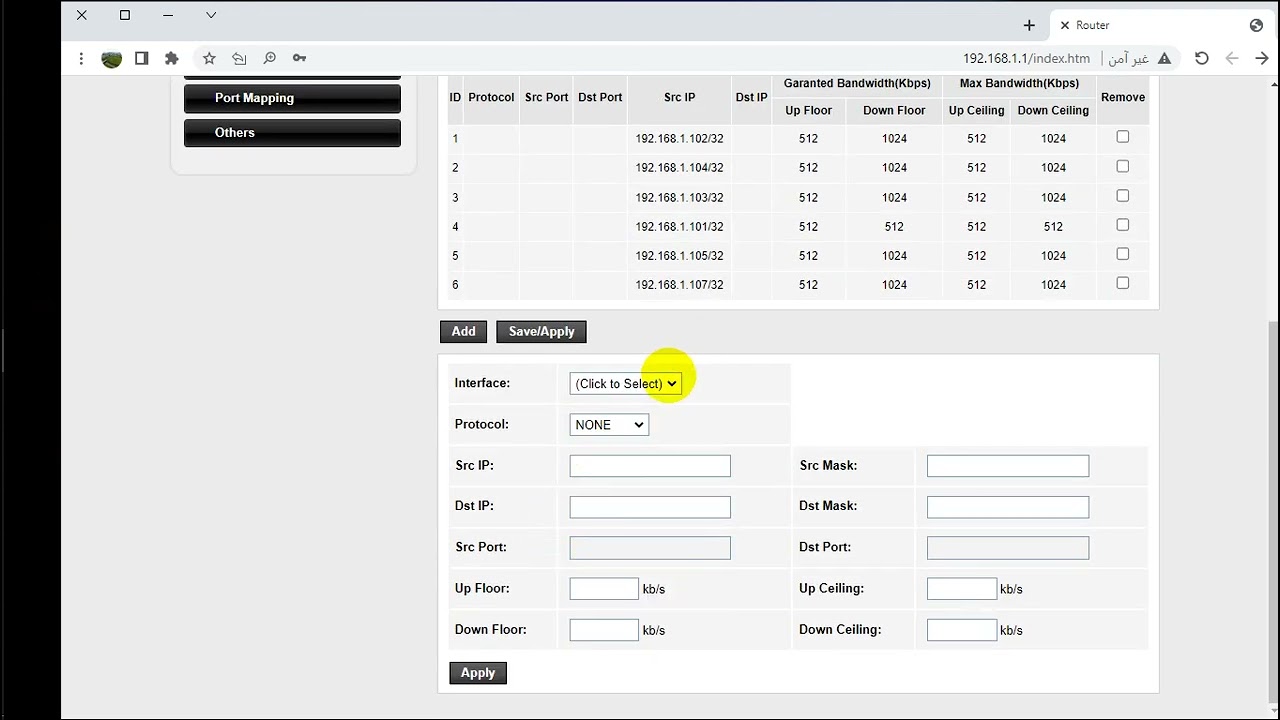Click the Src Port input field
Screen dimensions: 1280x720
[x=650, y=548]
